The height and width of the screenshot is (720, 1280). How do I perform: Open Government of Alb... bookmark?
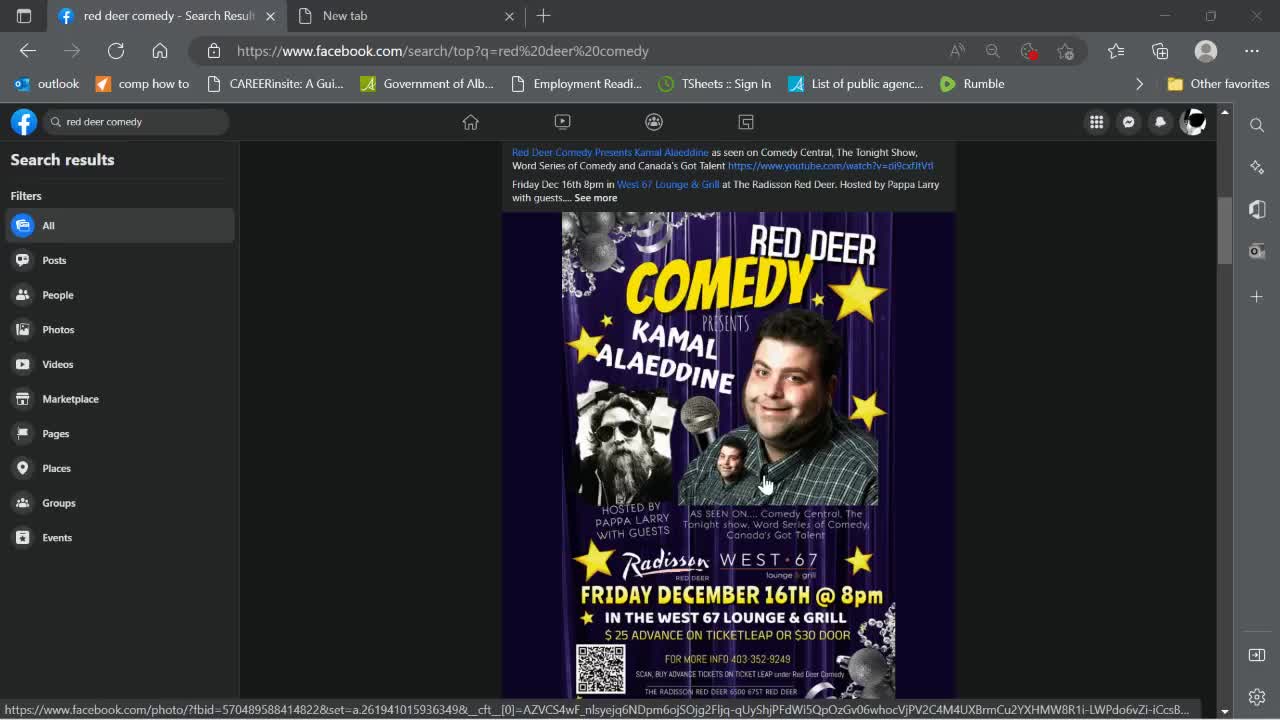[x=427, y=84]
